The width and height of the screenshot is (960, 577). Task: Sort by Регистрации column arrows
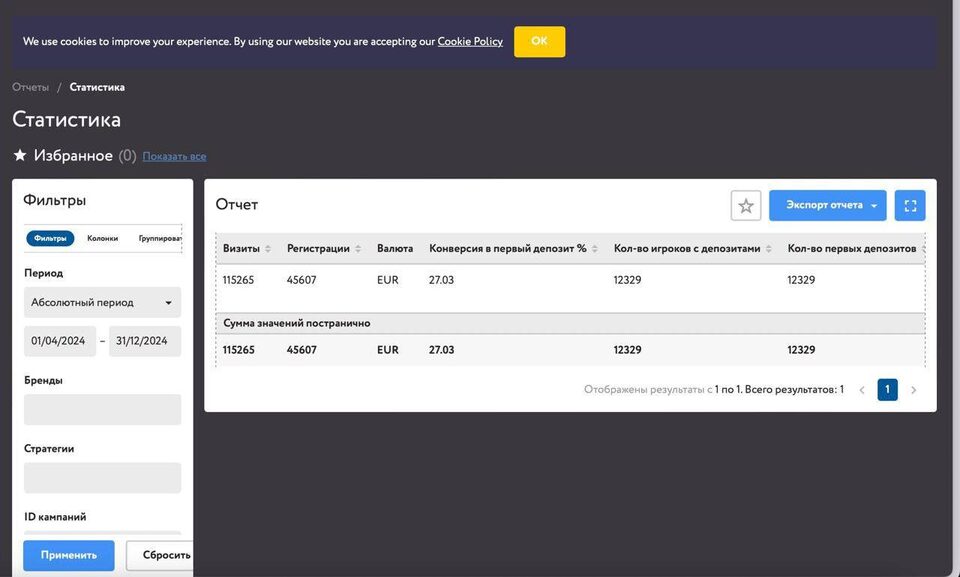coord(358,249)
